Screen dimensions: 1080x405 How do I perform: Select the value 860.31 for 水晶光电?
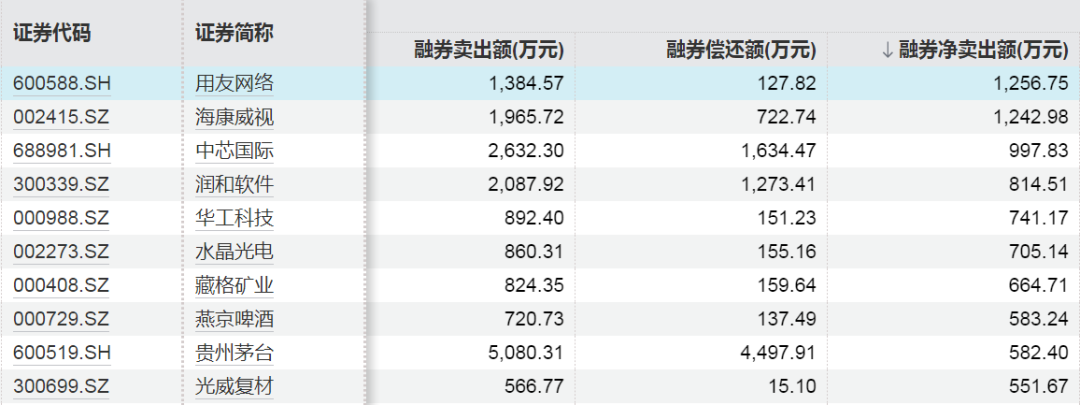click(534, 252)
